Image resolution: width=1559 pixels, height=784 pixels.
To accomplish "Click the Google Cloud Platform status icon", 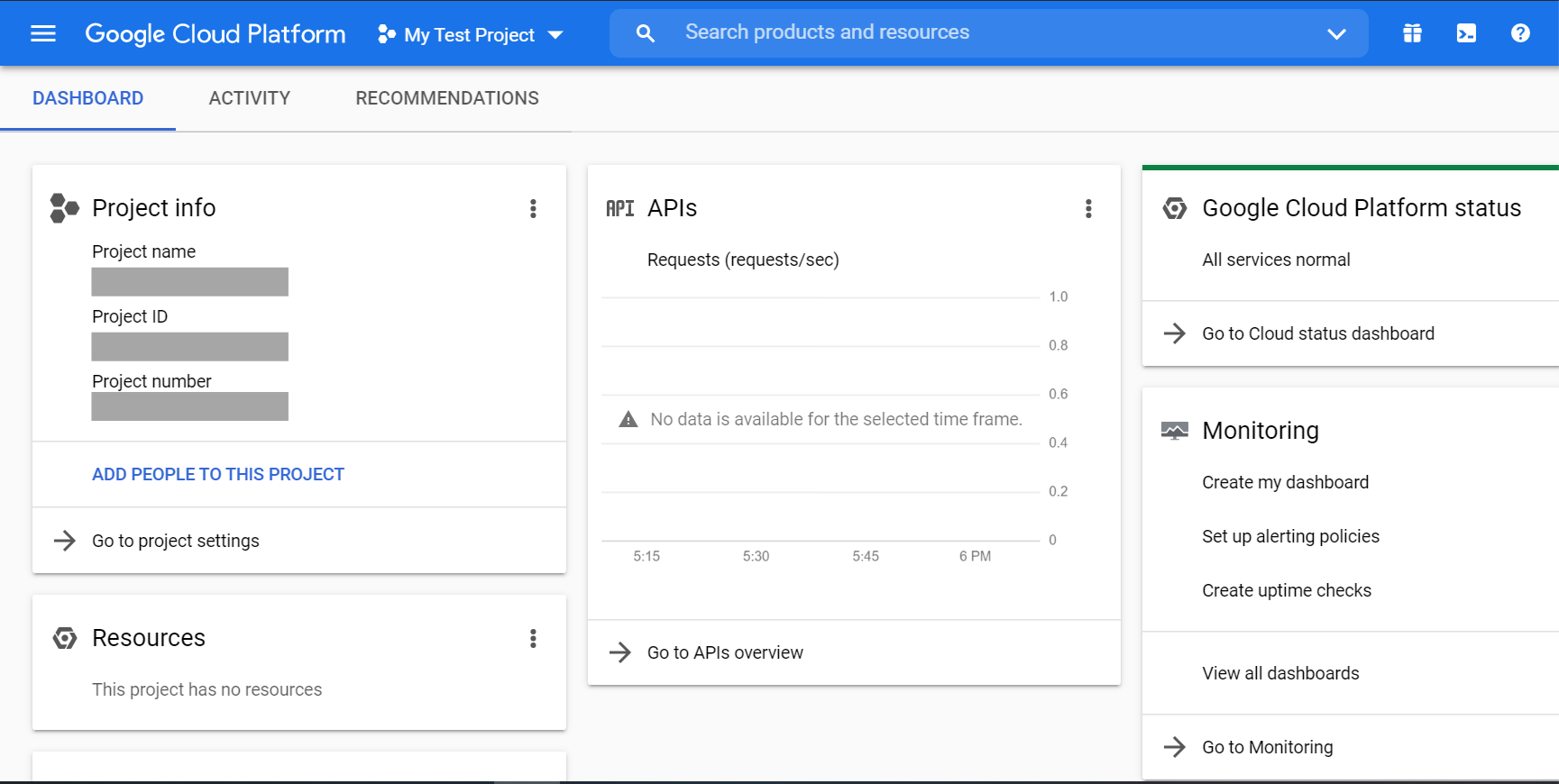I will click(1175, 208).
